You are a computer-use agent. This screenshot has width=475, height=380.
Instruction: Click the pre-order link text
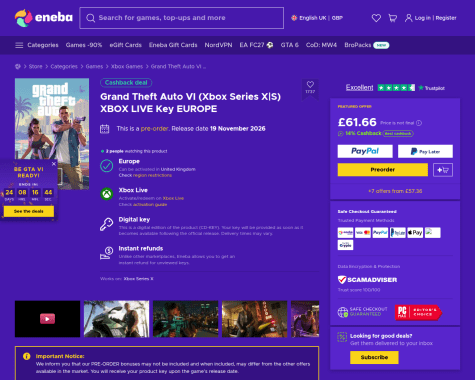click(154, 129)
